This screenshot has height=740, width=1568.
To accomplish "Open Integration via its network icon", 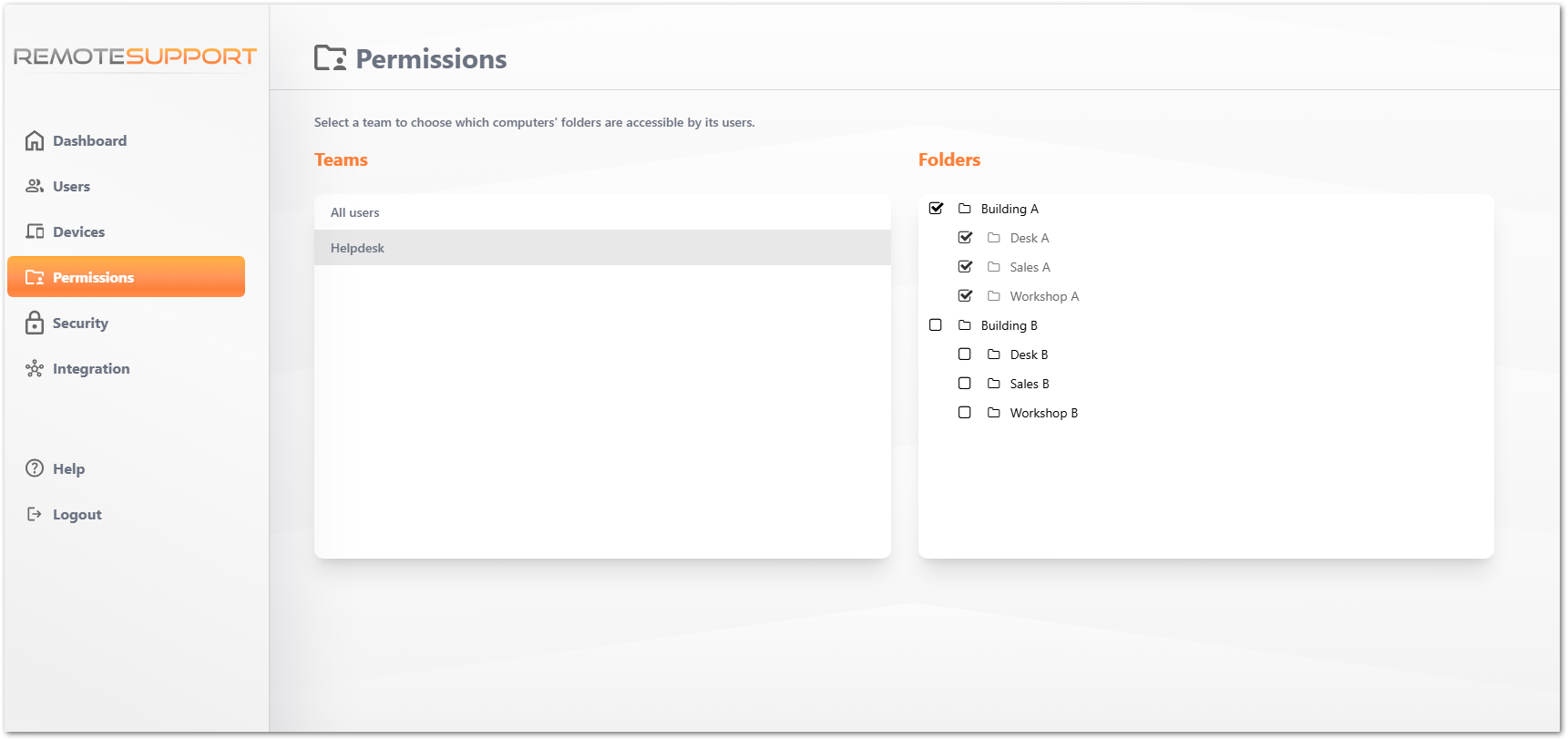I will click(35, 368).
